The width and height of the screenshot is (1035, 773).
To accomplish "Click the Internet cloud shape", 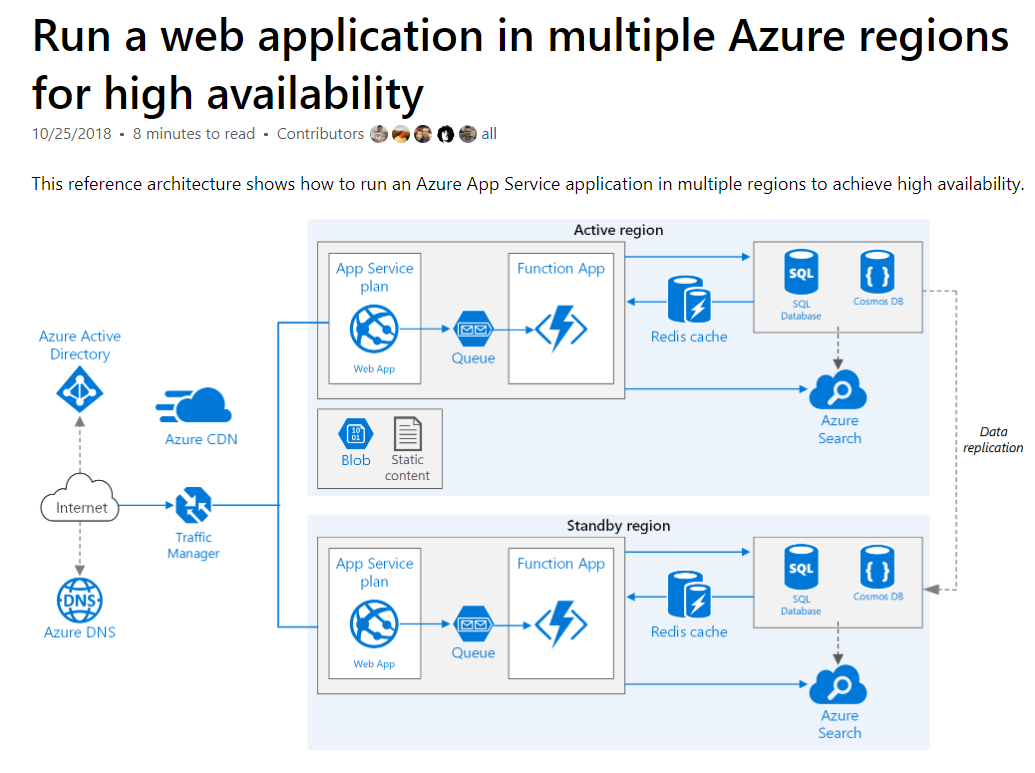I will click(80, 507).
